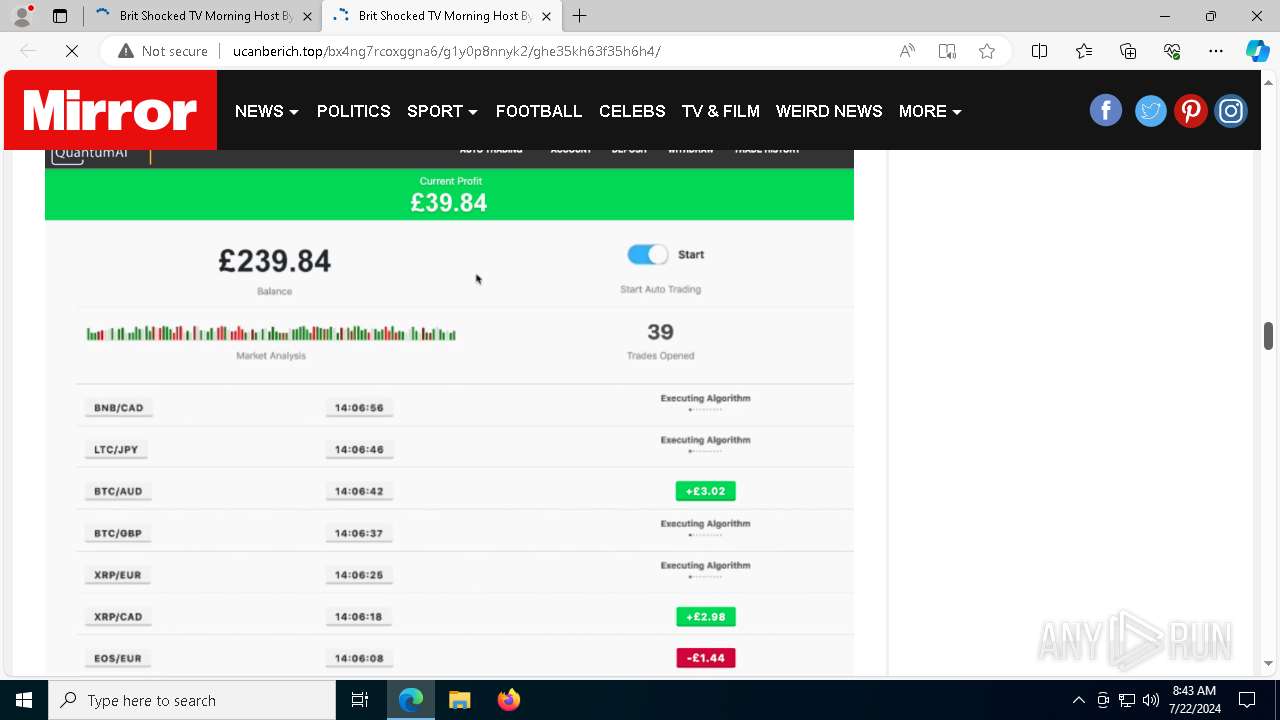Click the 14:06:56 timestamp

[x=359, y=408]
